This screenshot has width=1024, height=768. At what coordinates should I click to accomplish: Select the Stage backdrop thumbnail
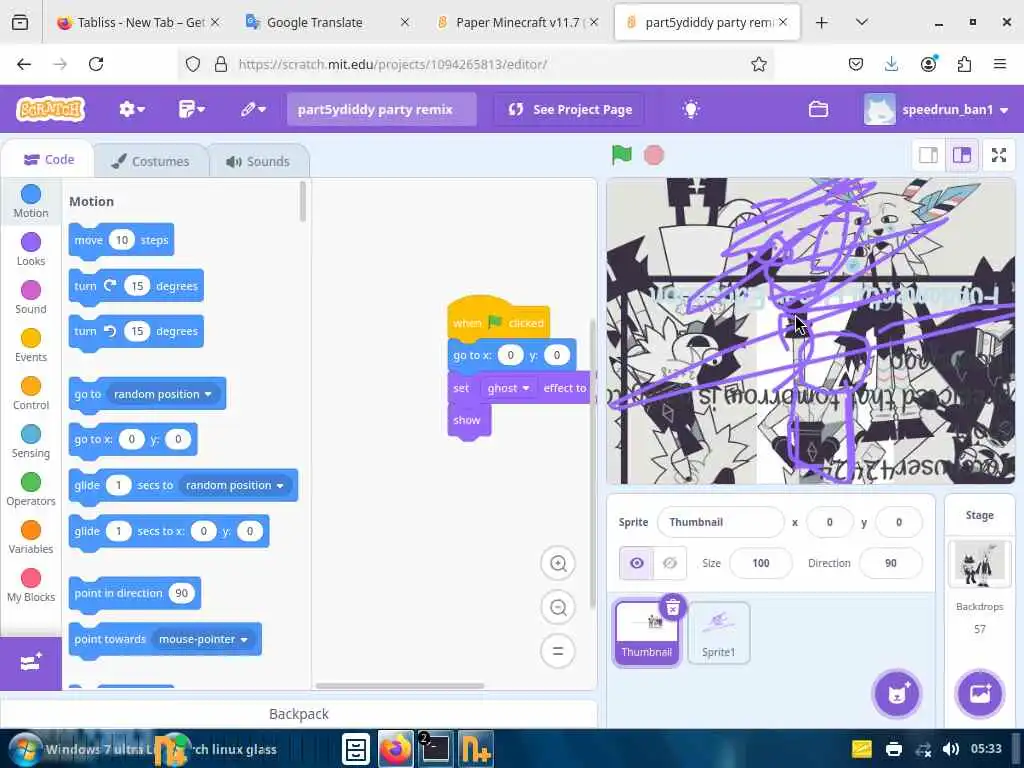(x=979, y=564)
